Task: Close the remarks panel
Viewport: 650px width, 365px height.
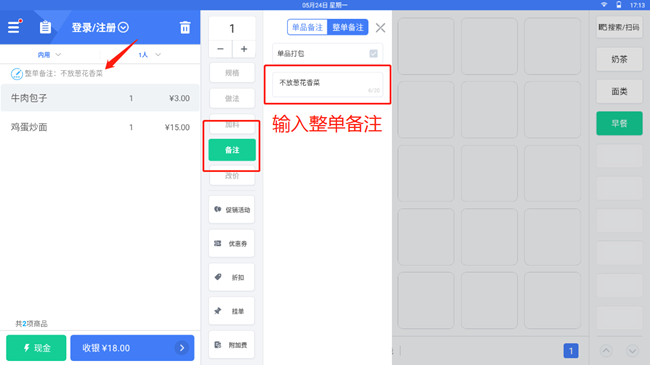Action: click(x=380, y=28)
